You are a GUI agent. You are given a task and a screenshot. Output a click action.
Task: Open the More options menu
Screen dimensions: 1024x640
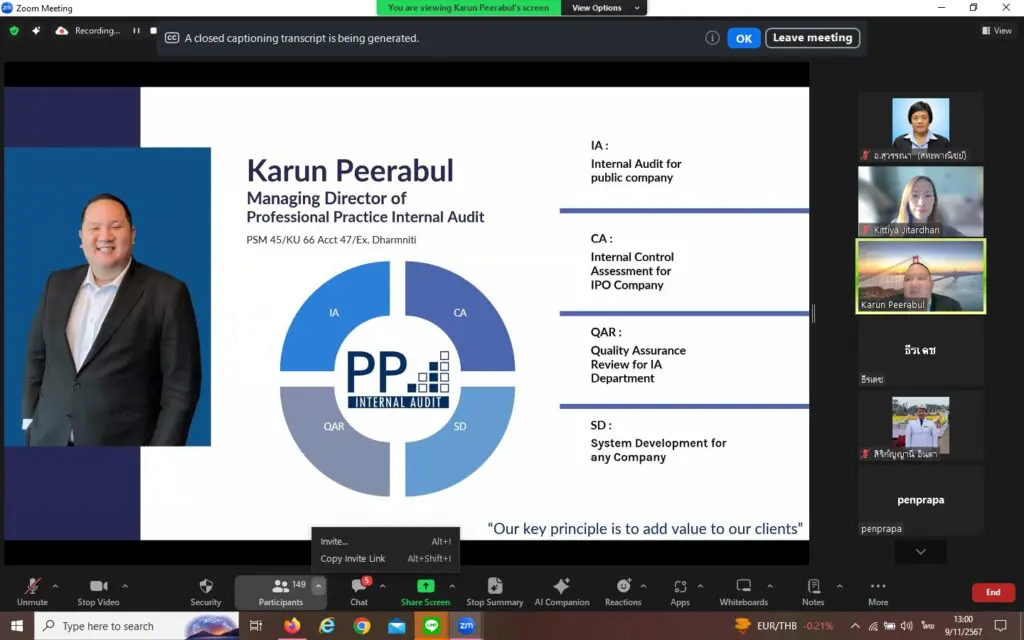tap(878, 592)
